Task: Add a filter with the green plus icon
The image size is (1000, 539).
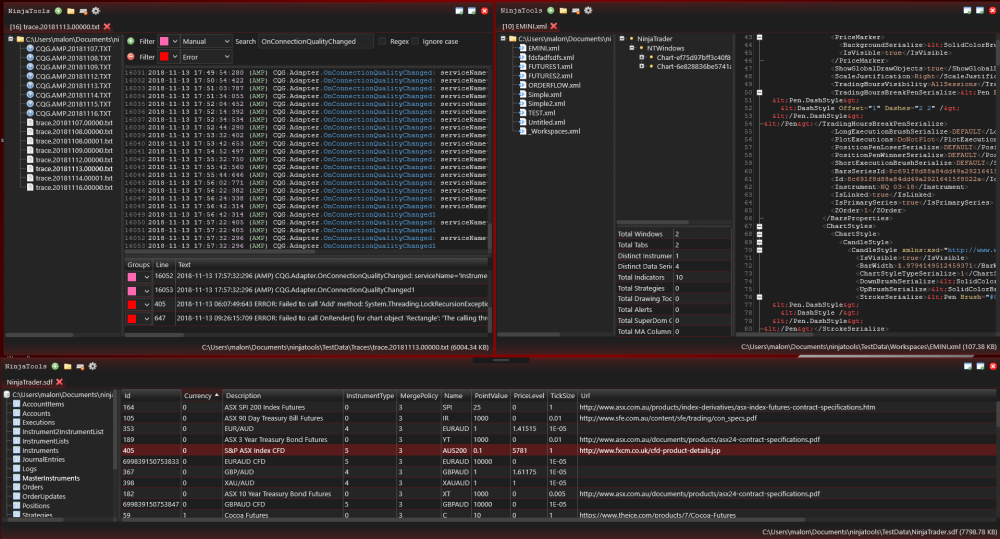Action: (131, 42)
